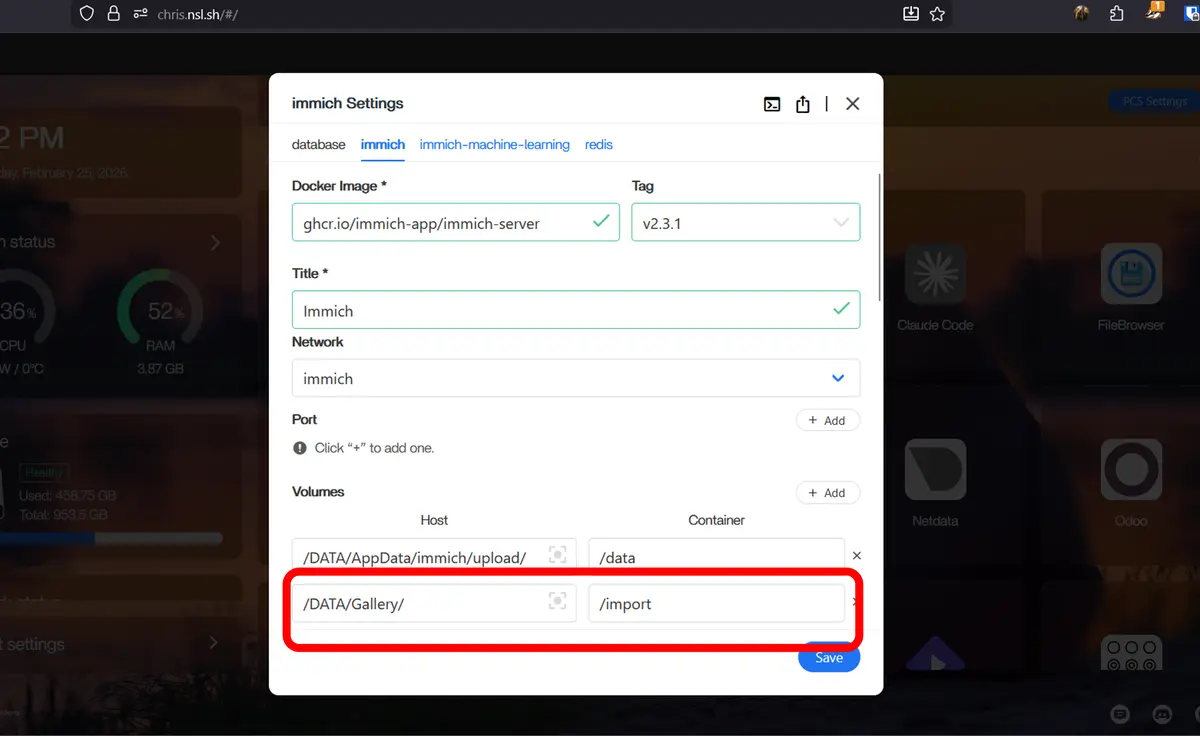
Task: Remove the /data volume mapping
Action: (x=856, y=556)
